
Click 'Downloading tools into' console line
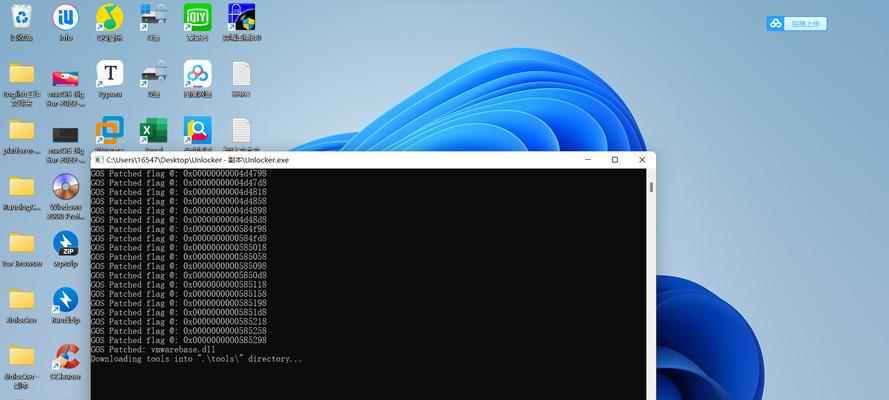click(196, 359)
